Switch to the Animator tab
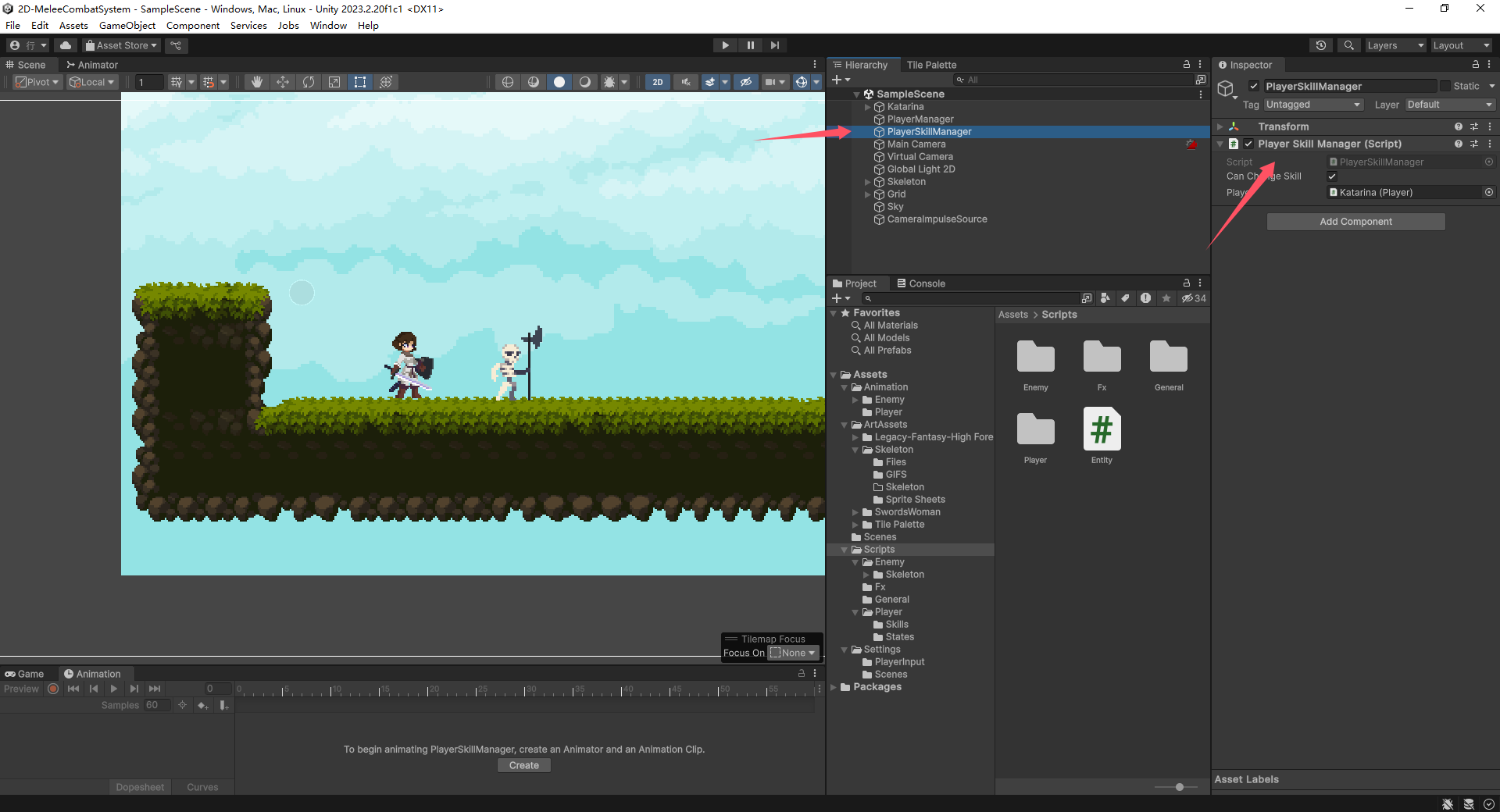Image resolution: width=1500 pixels, height=812 pixels. (x=92, y=65)
